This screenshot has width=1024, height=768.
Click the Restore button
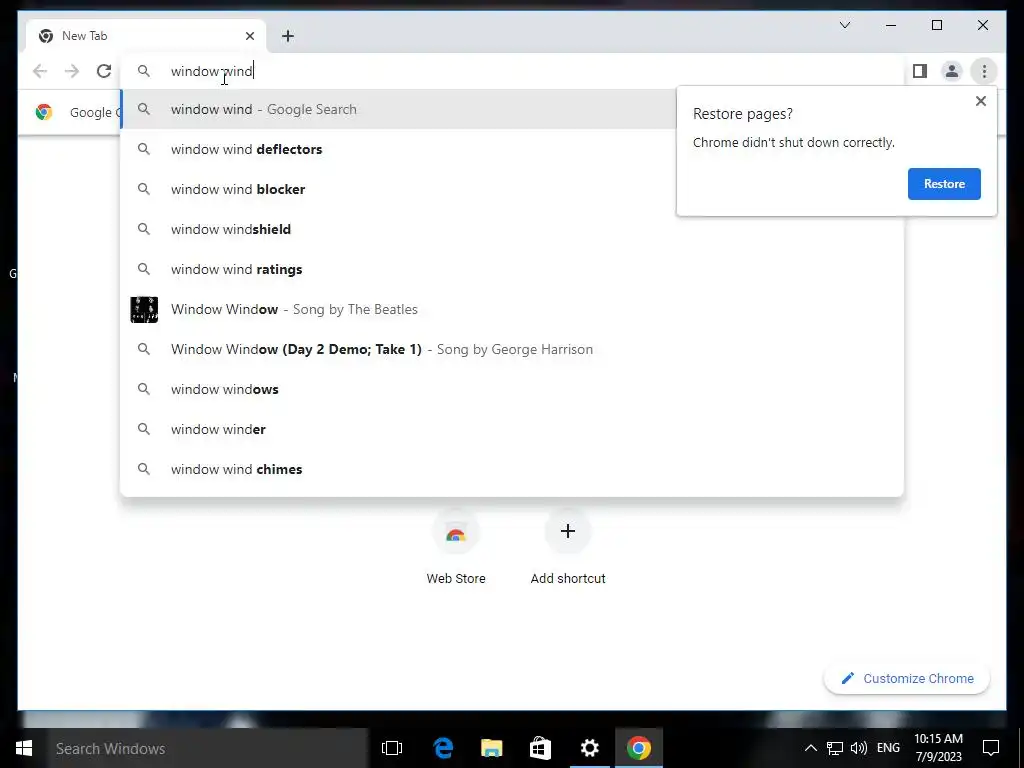pyautogui.click(x=944, y=184)
